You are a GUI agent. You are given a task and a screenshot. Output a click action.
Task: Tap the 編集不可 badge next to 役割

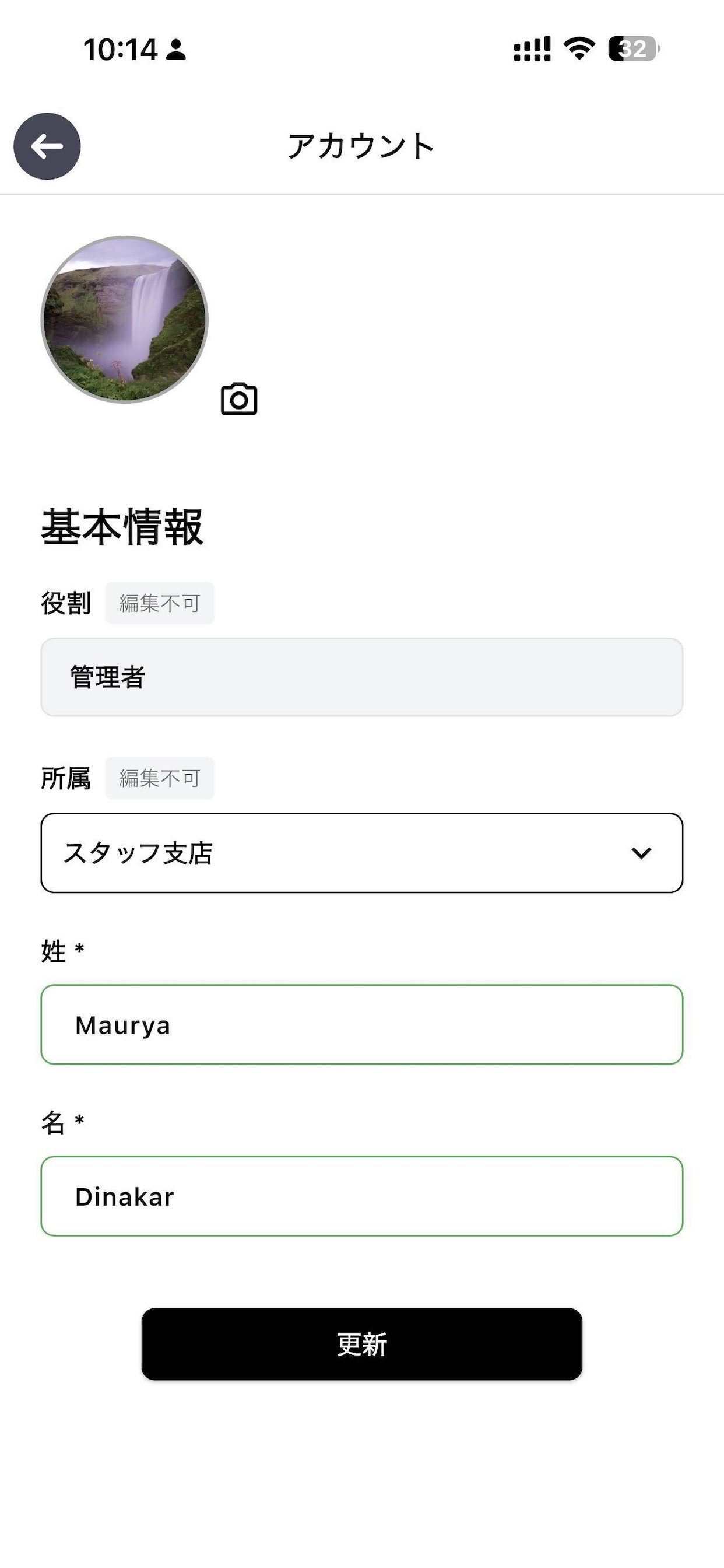tap(159, 603)
